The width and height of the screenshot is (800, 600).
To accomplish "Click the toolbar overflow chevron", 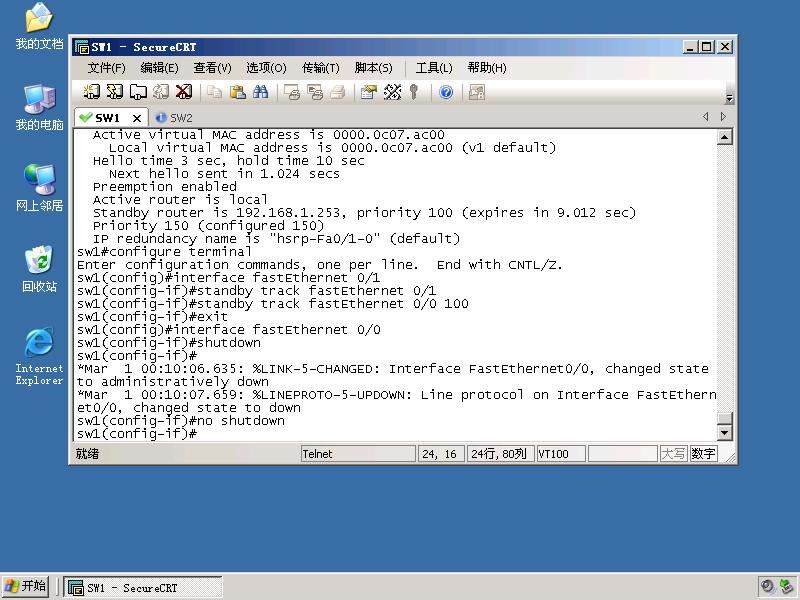I will [730, 98].
